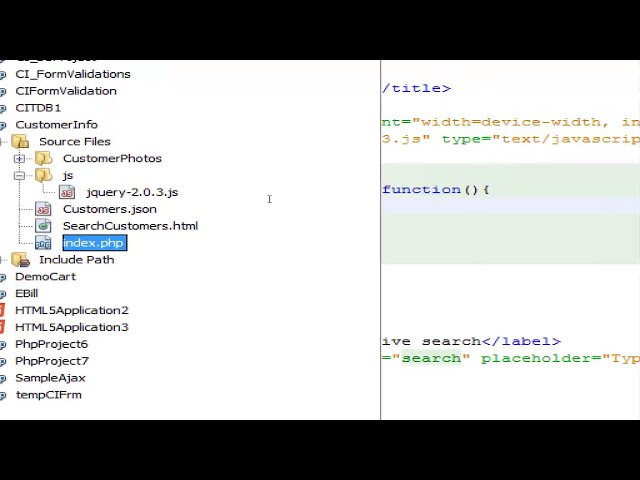Viewport: 640px width, 480px height.
Task: Select the Source Files label
Action: 75,142
